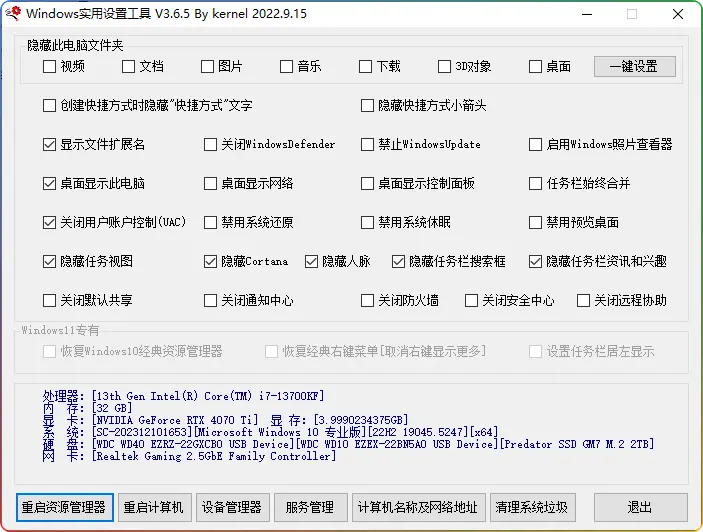The image size is (703, 532).
Task: Check 关闭默认共享
Action: click(x=49, y=300)
